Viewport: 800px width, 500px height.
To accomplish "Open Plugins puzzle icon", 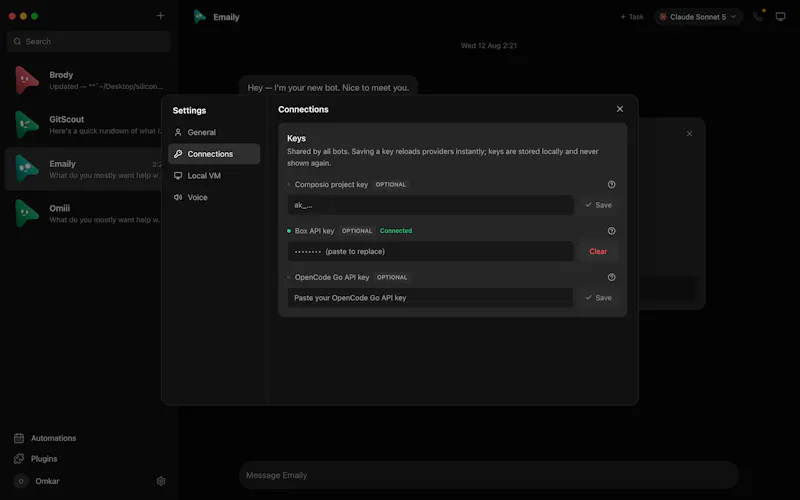I will pyautogui.click(x=19, y=459).
